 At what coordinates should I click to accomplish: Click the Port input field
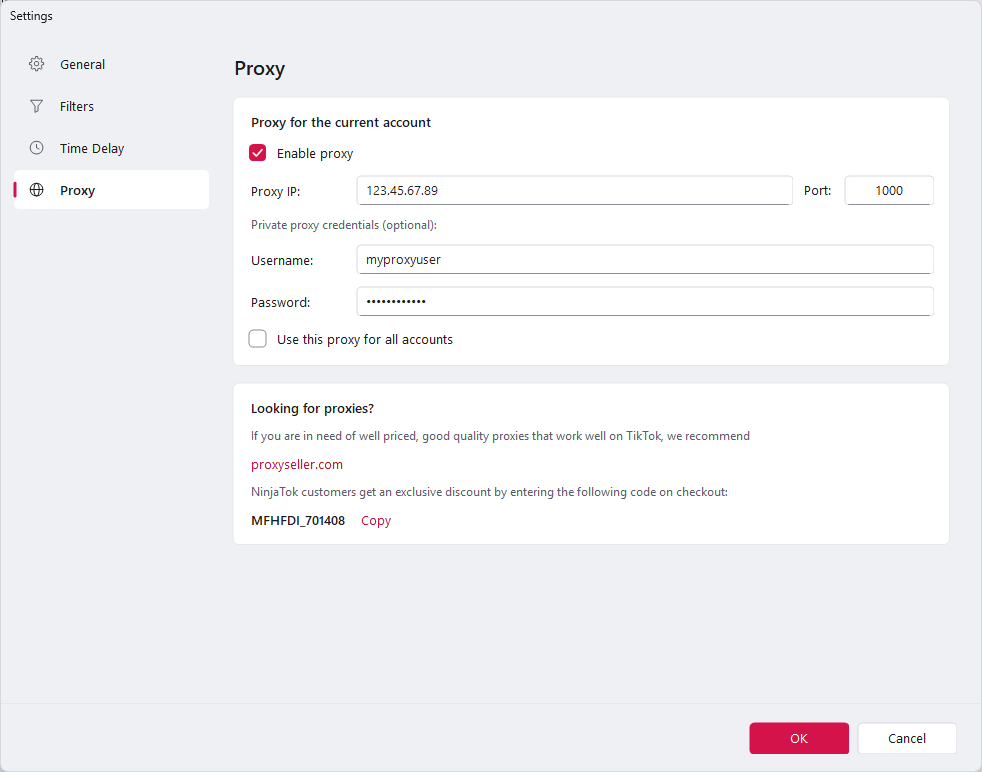(x=889, y=190)
